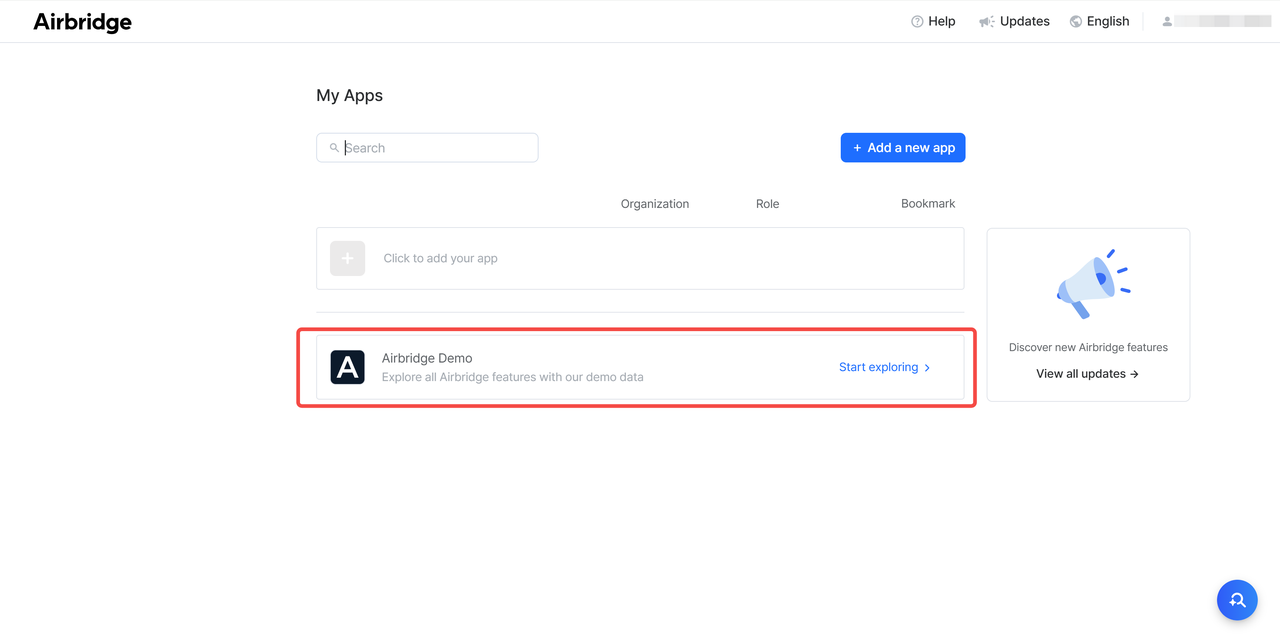Click the globe language icon
This screenshot has height=643, width=1280.
(x=1076, y=21)
